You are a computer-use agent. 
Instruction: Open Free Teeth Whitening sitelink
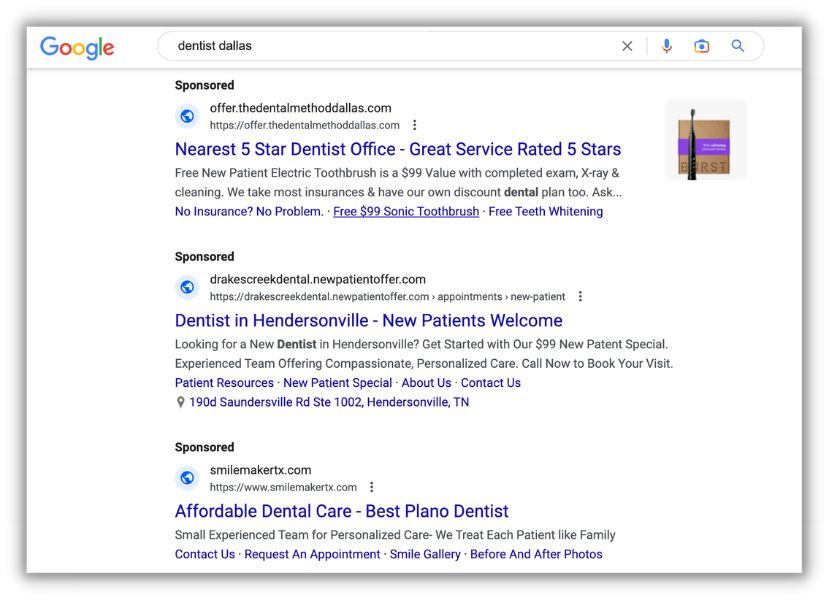[x=545, y=211]
